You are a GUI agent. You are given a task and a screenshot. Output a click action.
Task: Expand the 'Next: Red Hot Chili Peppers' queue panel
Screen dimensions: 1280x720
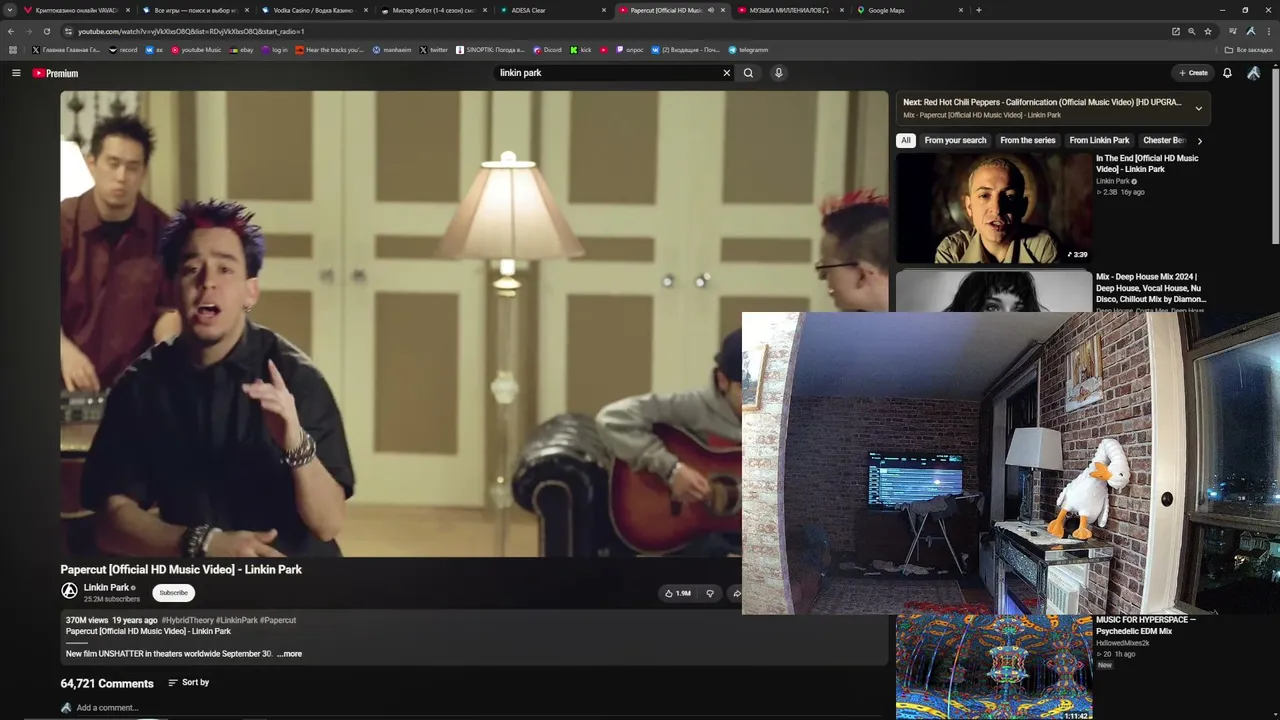coord(1199,108)
